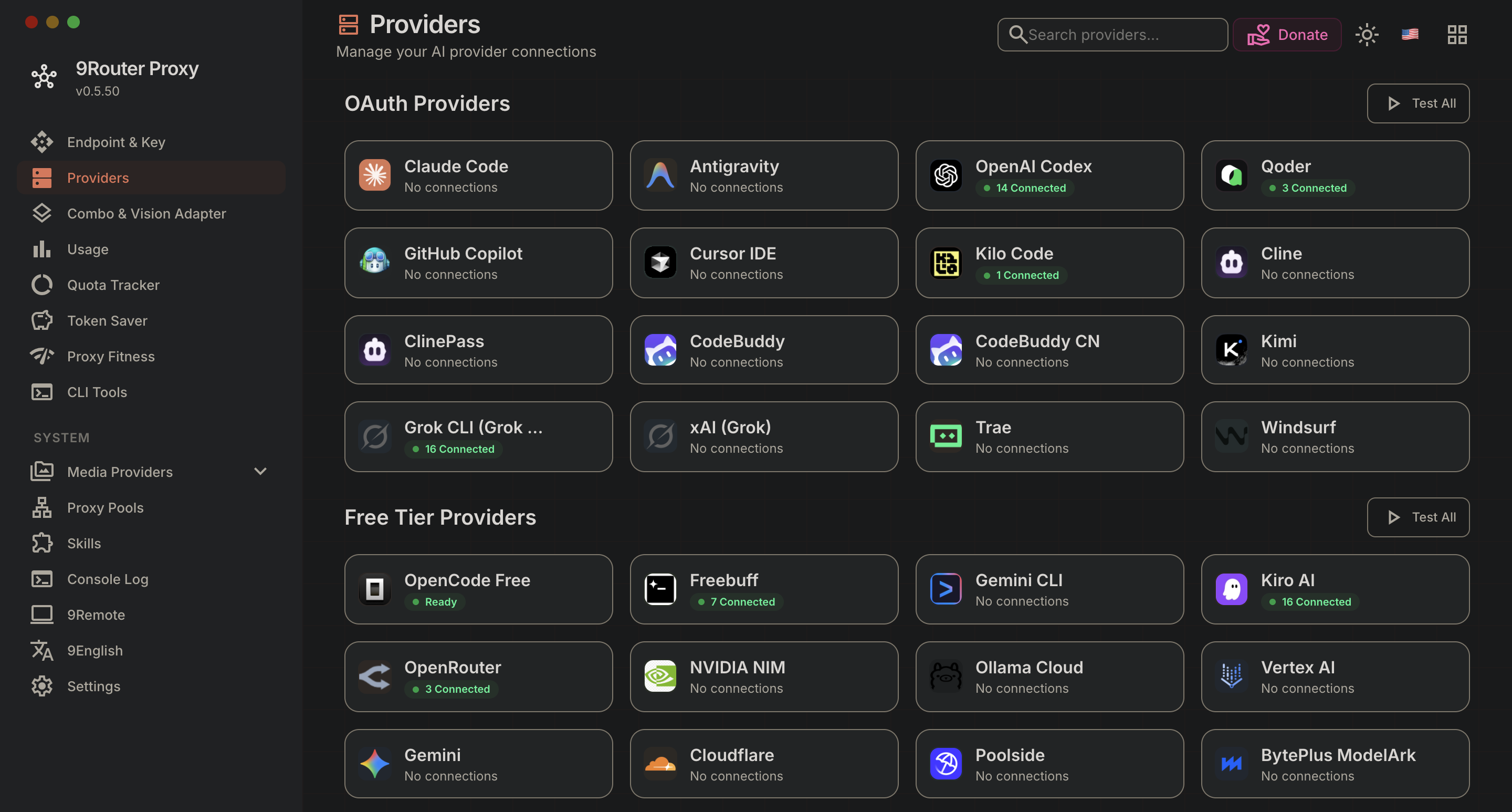
Task: Click the Kilo Code yellow icon
Action: (x=946, y=262)
